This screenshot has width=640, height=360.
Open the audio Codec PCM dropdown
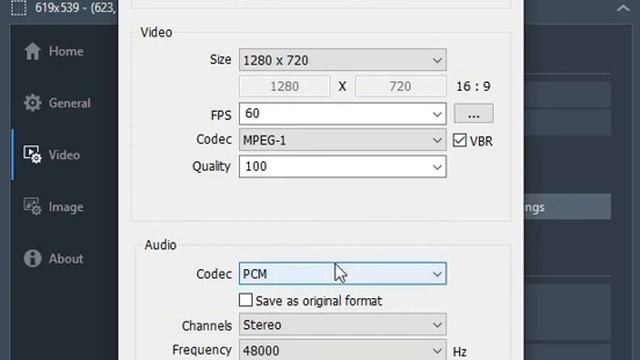[342, 274]
